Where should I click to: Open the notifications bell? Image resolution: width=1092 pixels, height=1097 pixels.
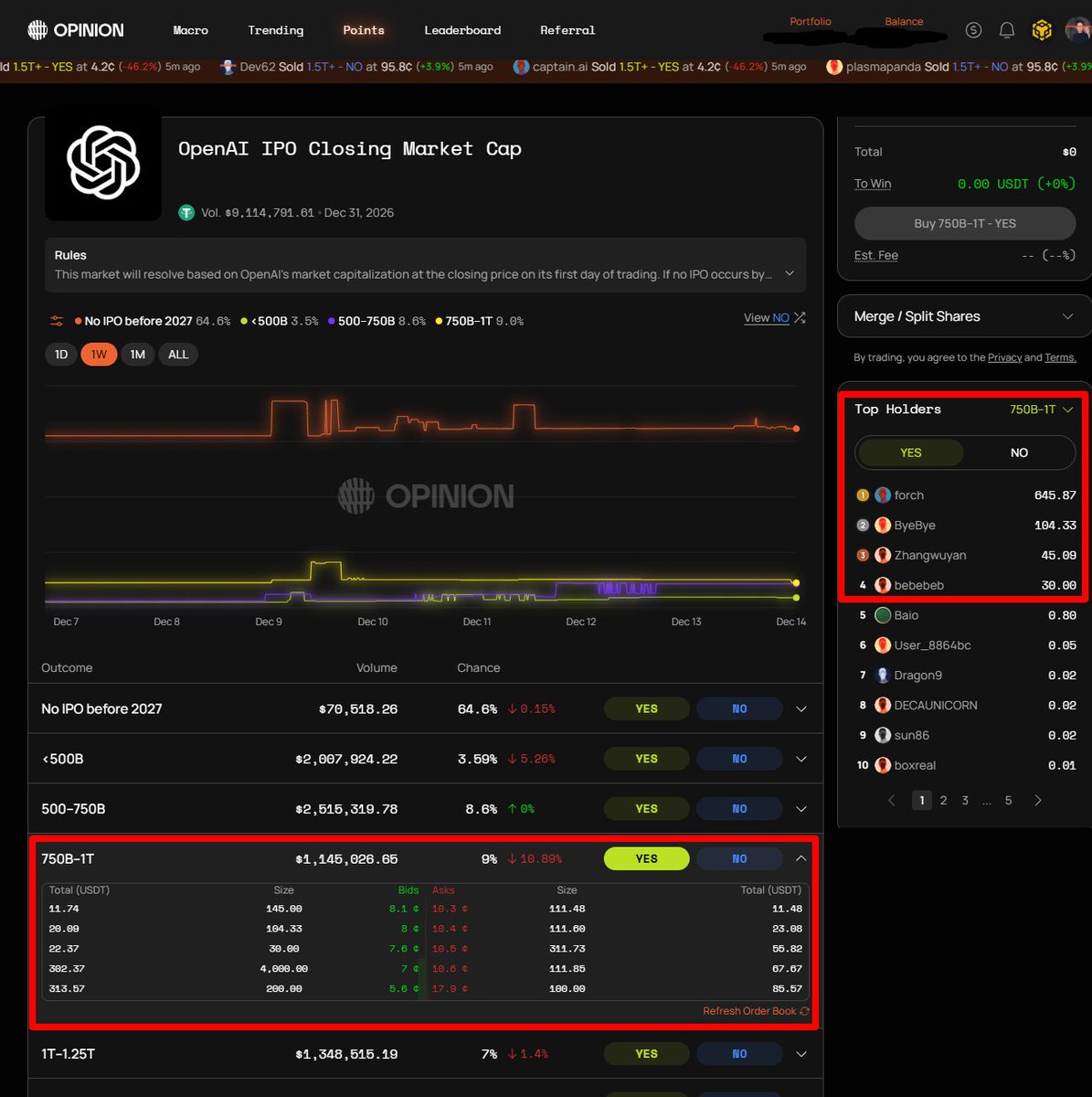(1006, 30)
